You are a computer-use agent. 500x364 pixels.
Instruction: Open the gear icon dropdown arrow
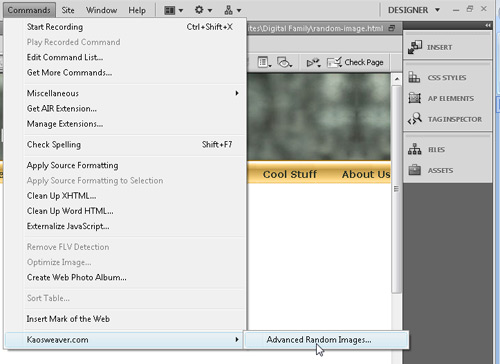coord(210,10)
